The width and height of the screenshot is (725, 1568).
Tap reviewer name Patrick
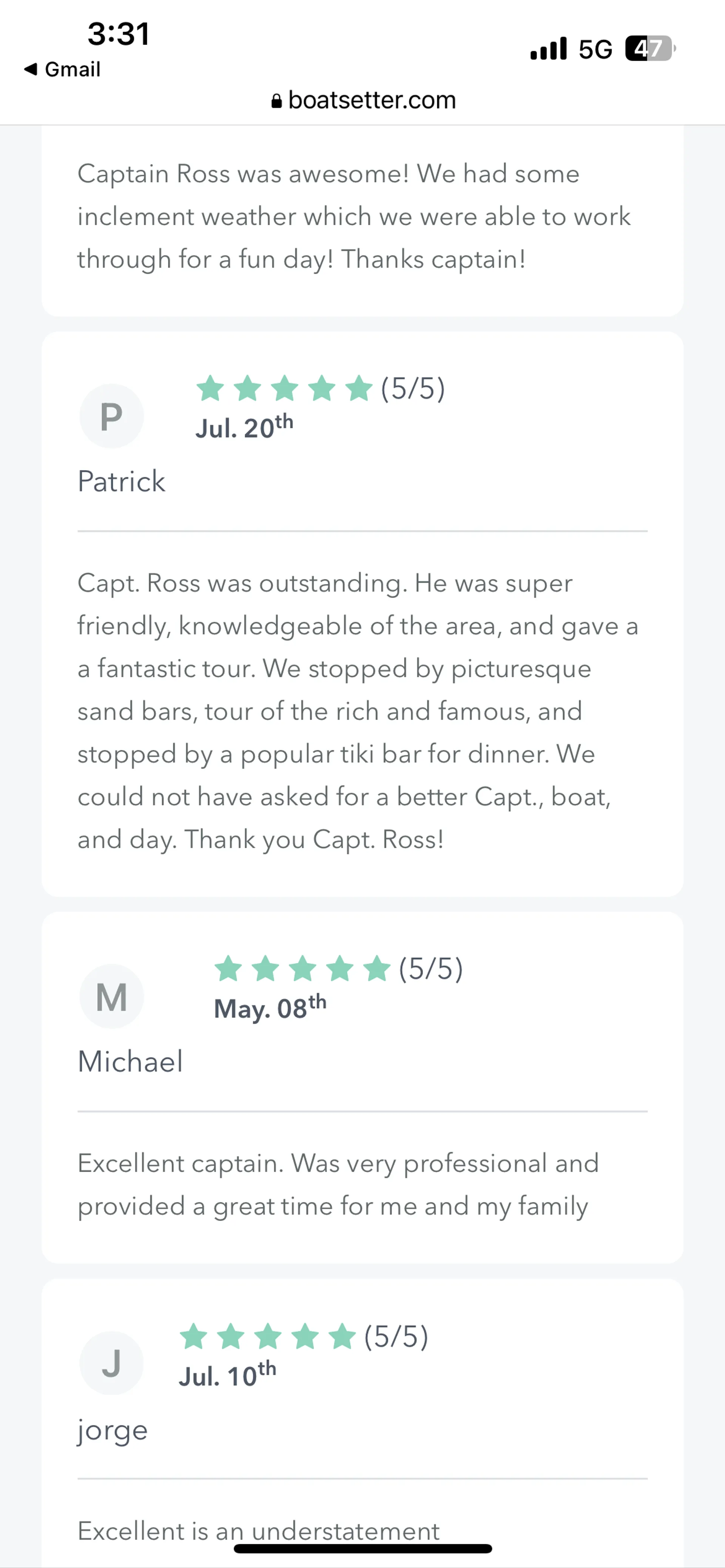121,482
